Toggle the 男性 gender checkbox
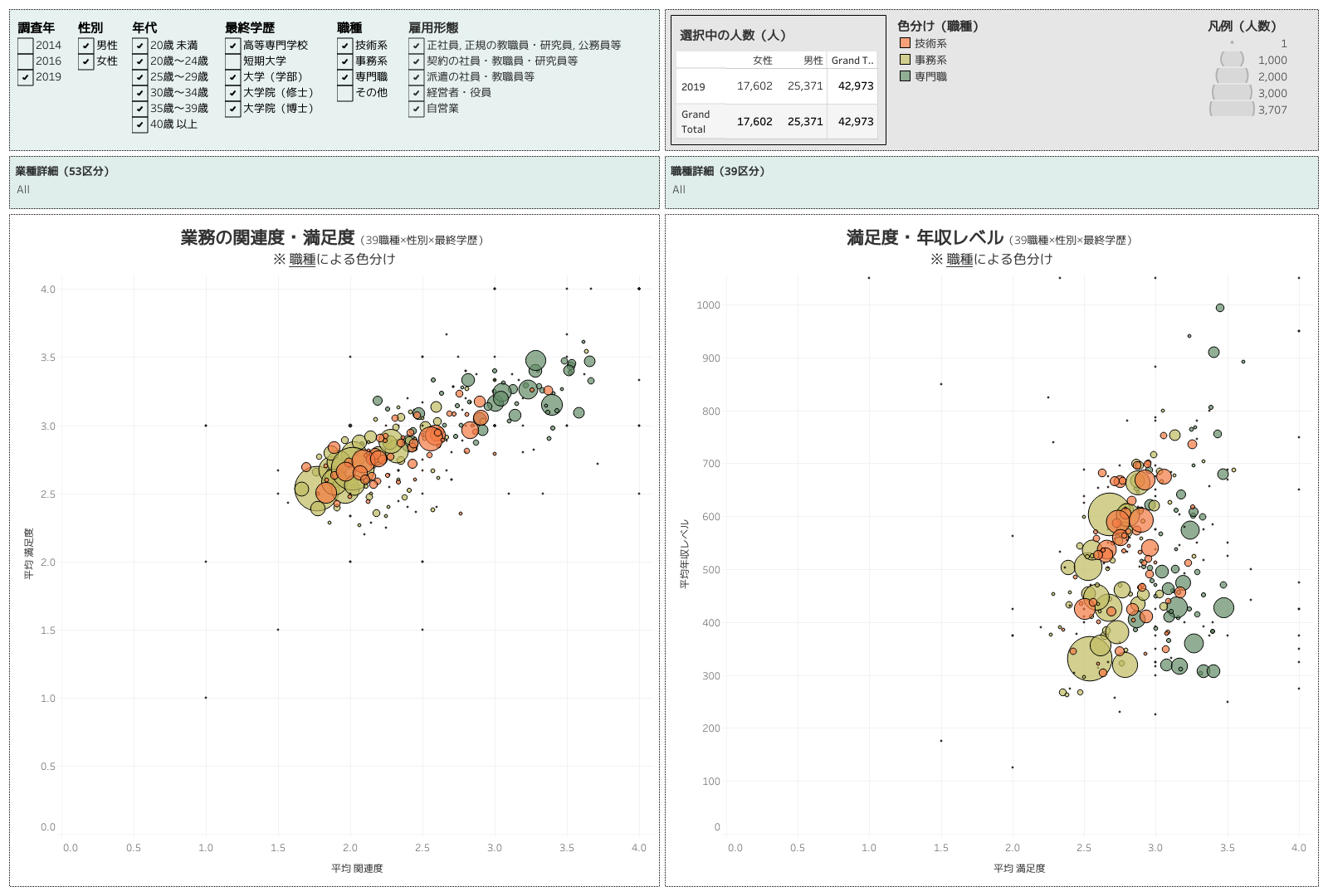1328x896 pixels. tap(86, 46)
